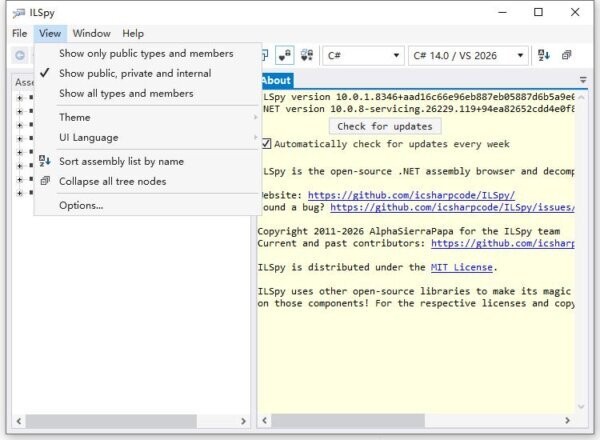Select Show only public types and members

pos(146,53)
